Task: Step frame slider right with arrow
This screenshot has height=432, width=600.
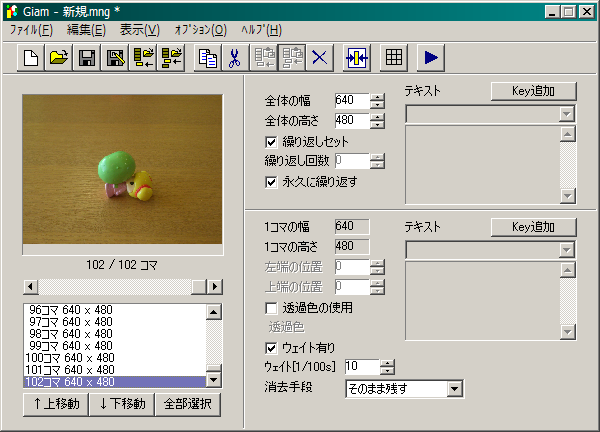Action: 215,287
